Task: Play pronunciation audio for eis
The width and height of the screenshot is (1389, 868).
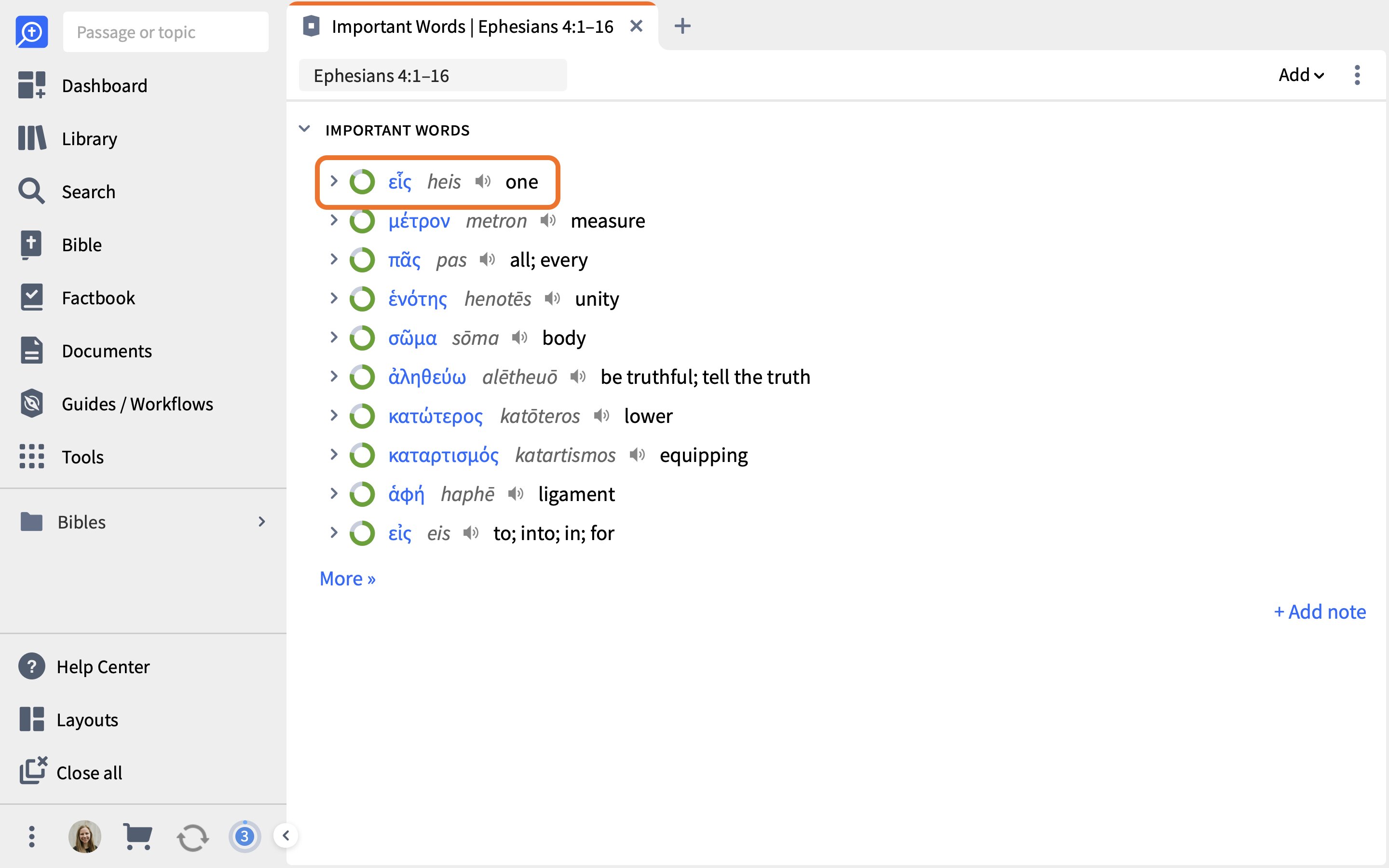Action: point(471,533)
